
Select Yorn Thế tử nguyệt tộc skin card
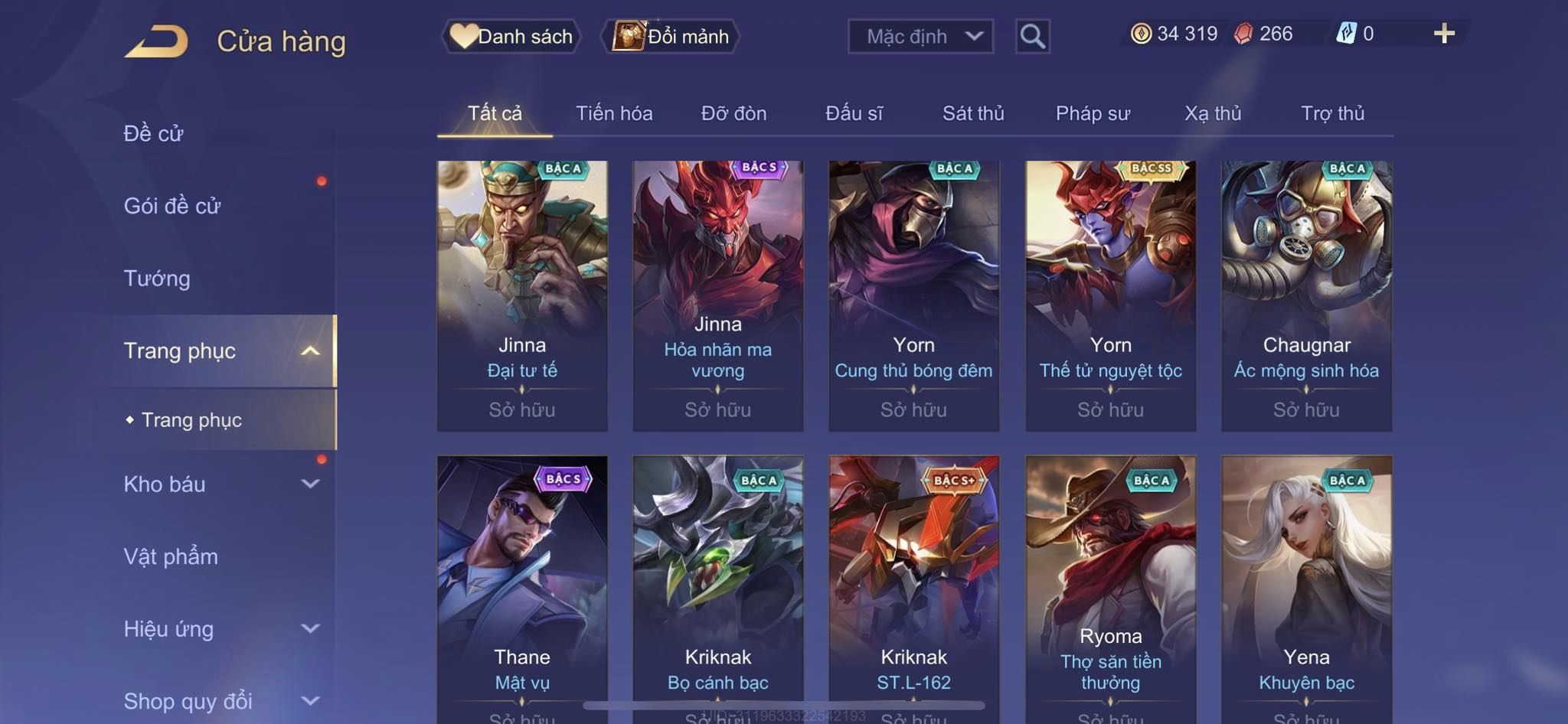point(1110,295)
